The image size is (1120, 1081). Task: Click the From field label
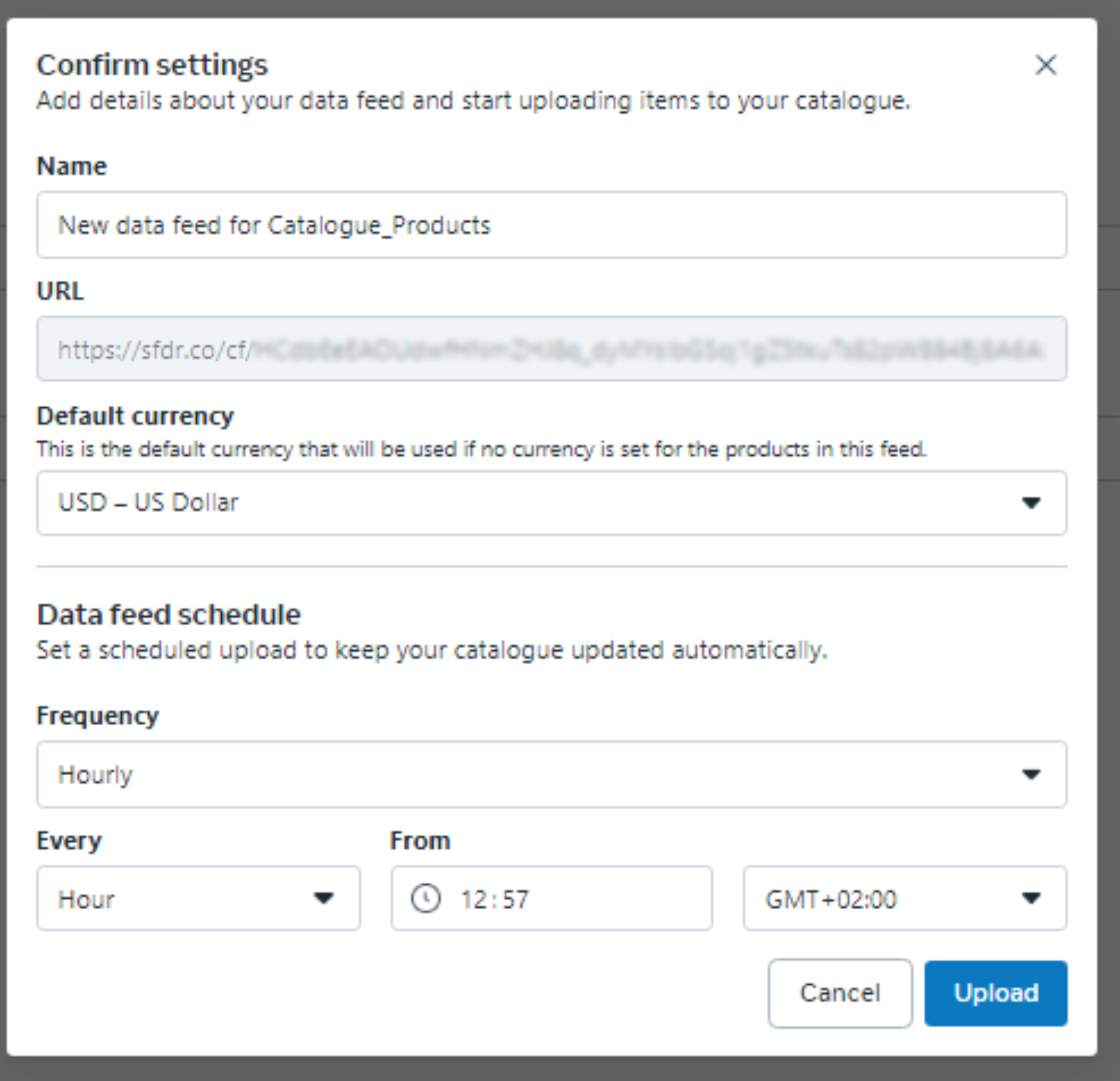420,841
